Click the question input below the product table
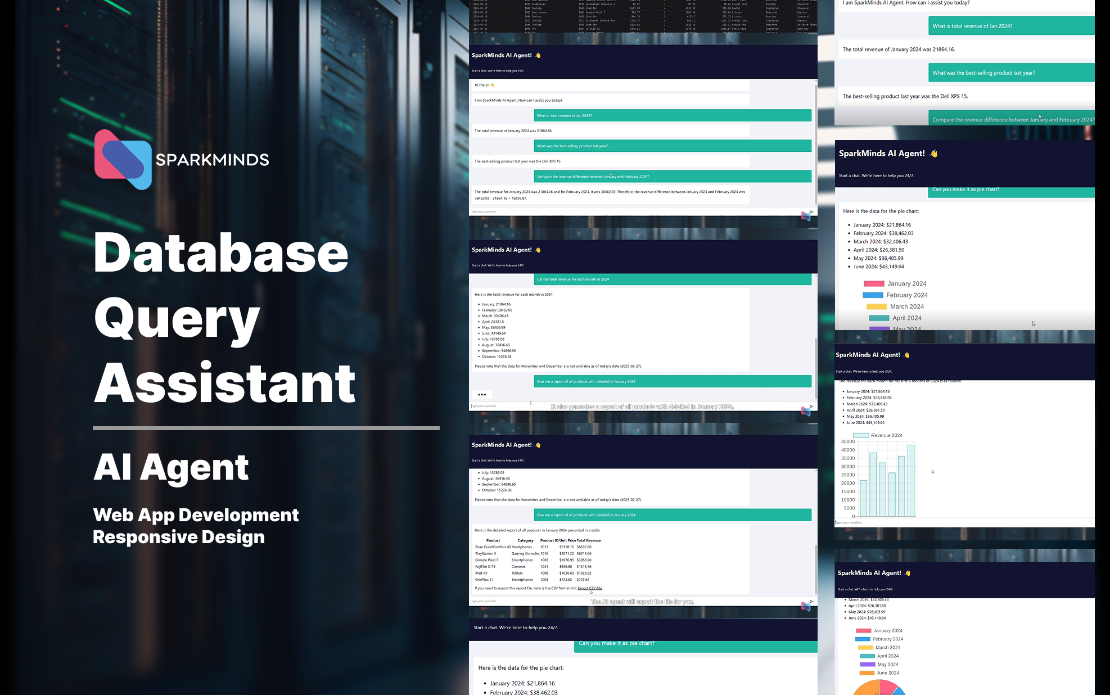Viewport: 1110px width, 695px height. coord(635,602)
